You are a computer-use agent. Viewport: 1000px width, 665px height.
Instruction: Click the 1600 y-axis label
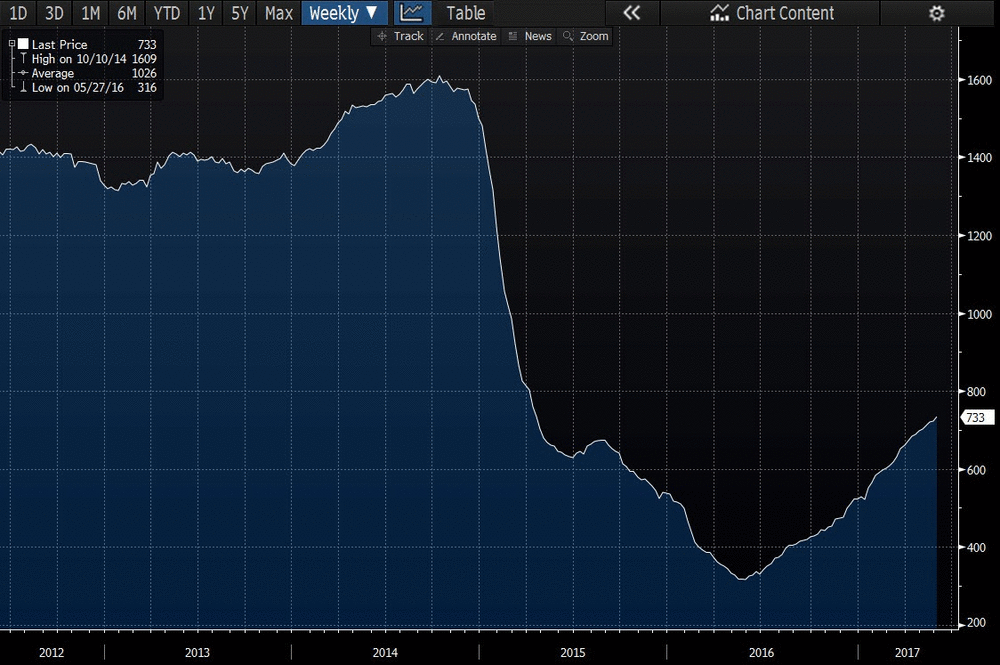coord(980,80)
